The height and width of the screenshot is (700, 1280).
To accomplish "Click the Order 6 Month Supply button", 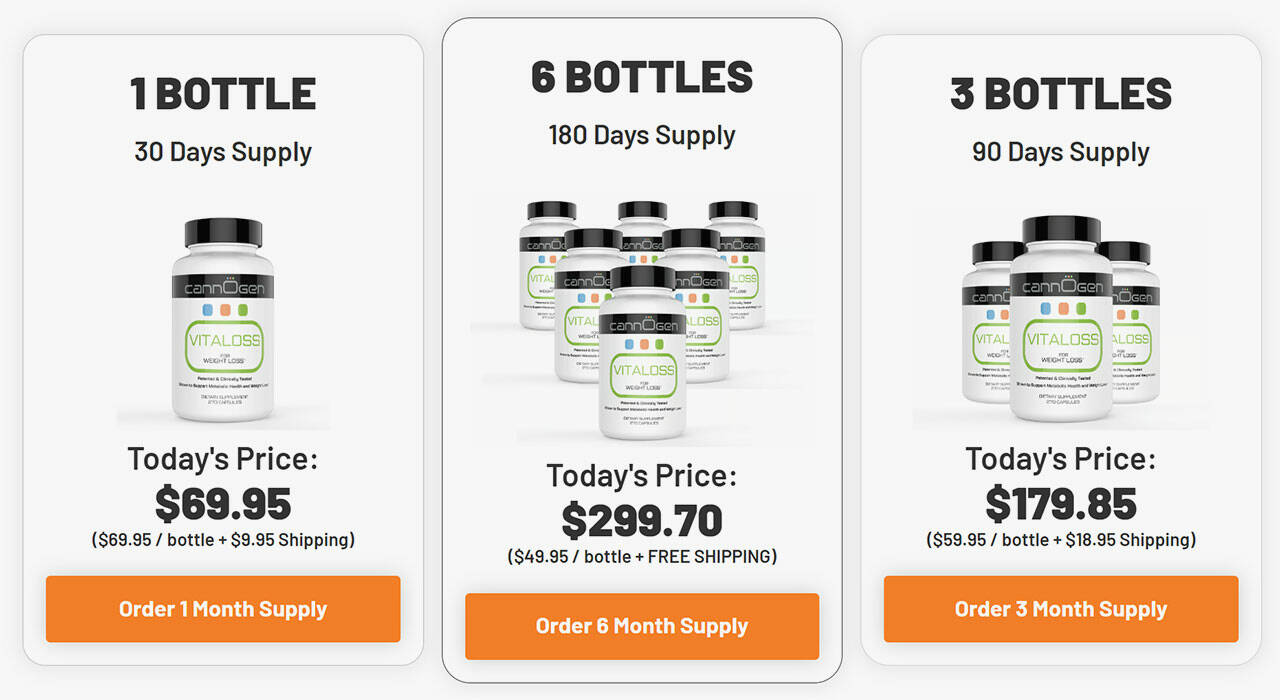I will coord(642,626).
